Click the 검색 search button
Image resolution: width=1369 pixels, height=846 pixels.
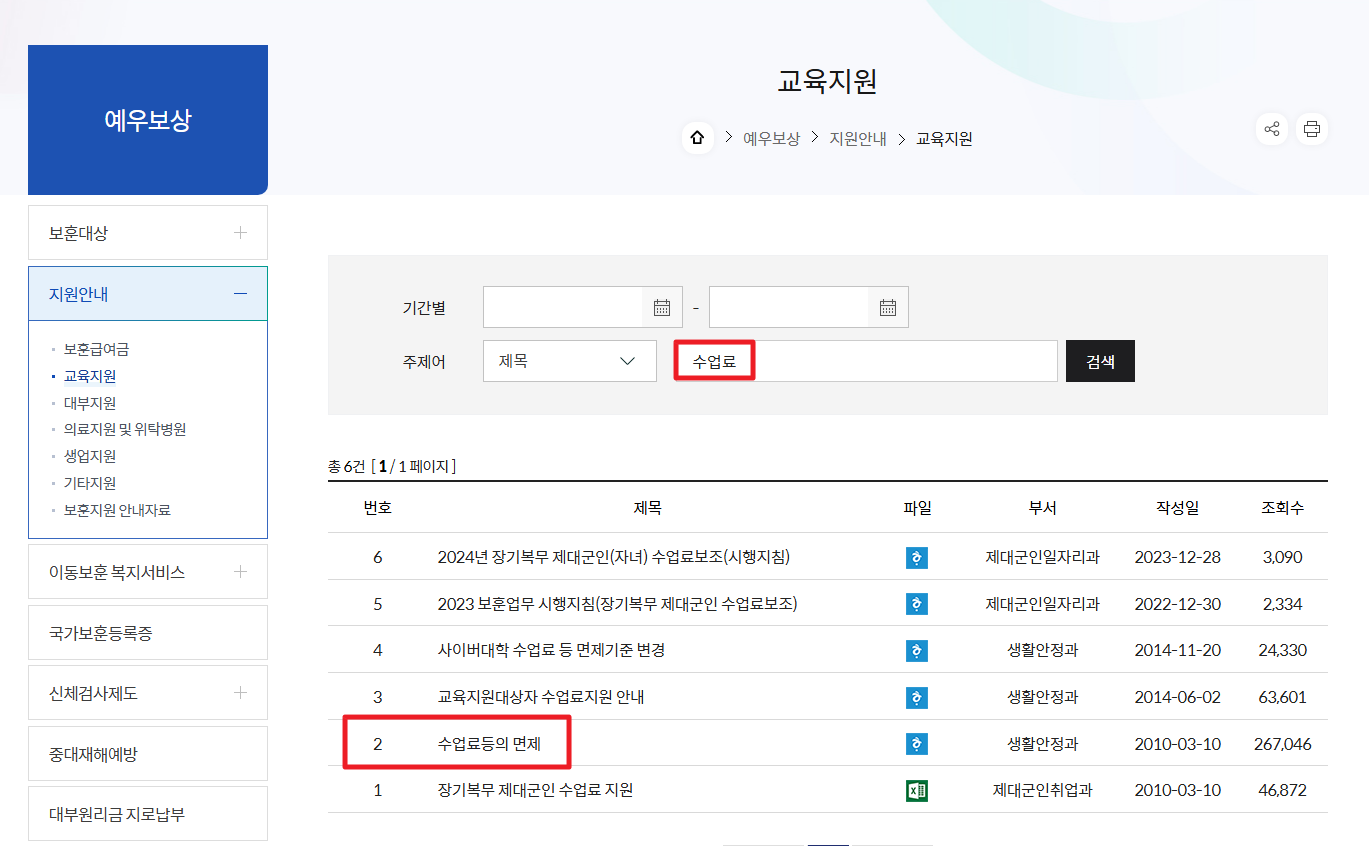click(x=1099, y=361)
